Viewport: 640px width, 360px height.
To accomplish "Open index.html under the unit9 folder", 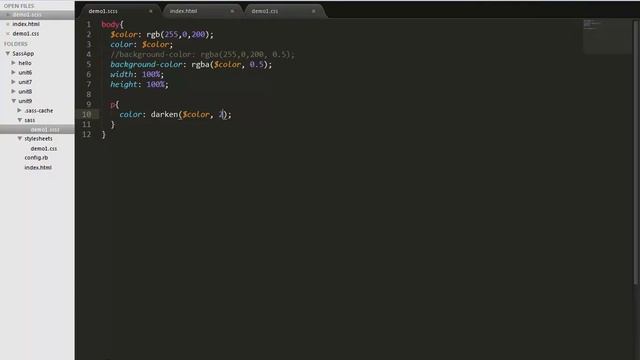I will [x=38, y=167].
